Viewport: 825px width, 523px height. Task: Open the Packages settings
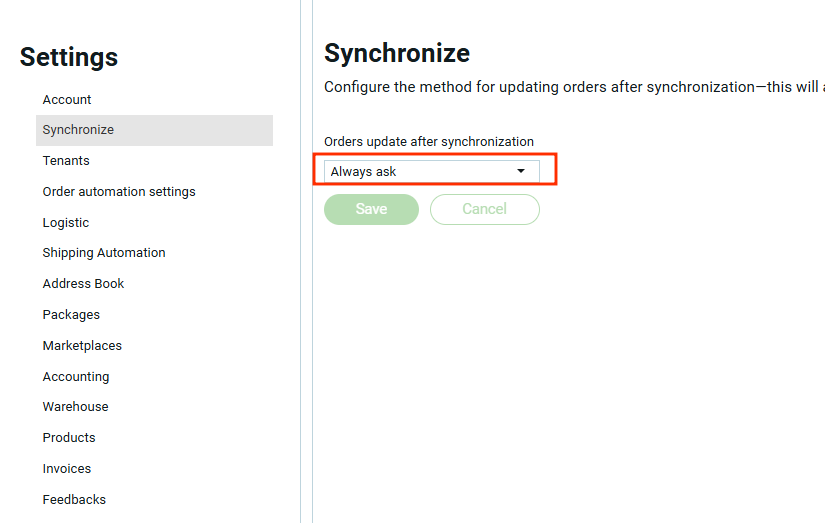pos(71,315)
